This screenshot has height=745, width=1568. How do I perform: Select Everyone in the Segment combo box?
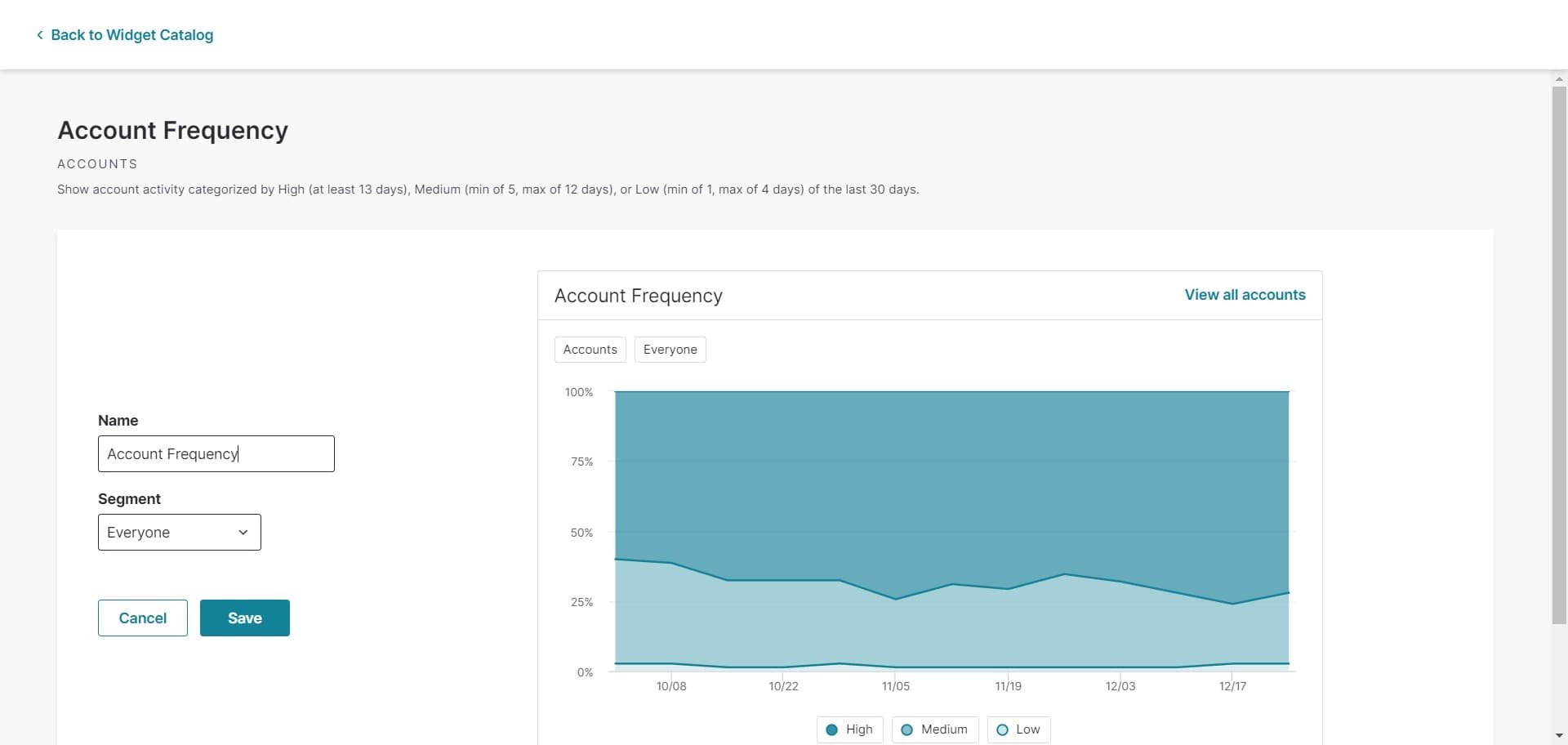click(179, 532)
